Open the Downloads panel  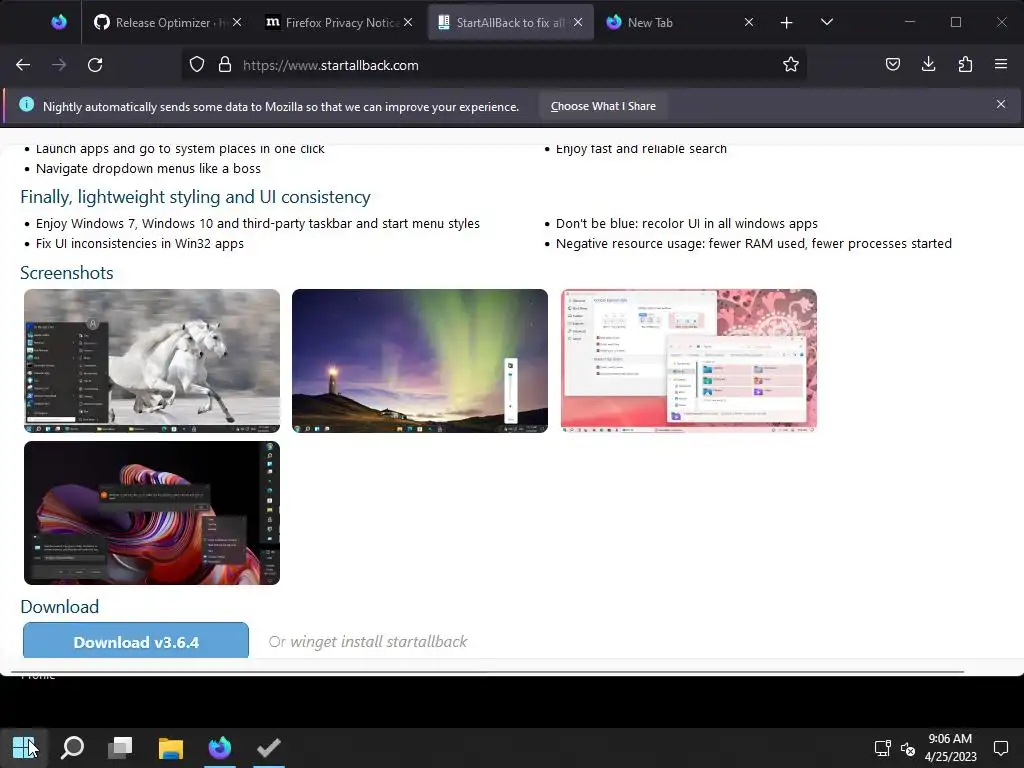(928, 65)
